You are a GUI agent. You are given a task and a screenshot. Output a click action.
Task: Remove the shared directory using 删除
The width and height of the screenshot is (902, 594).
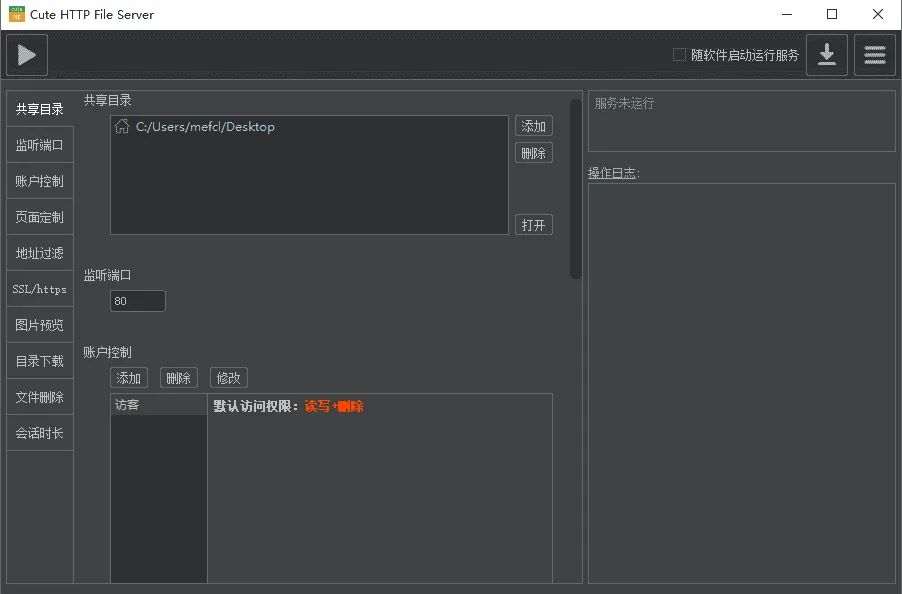(x=533, y=152)
